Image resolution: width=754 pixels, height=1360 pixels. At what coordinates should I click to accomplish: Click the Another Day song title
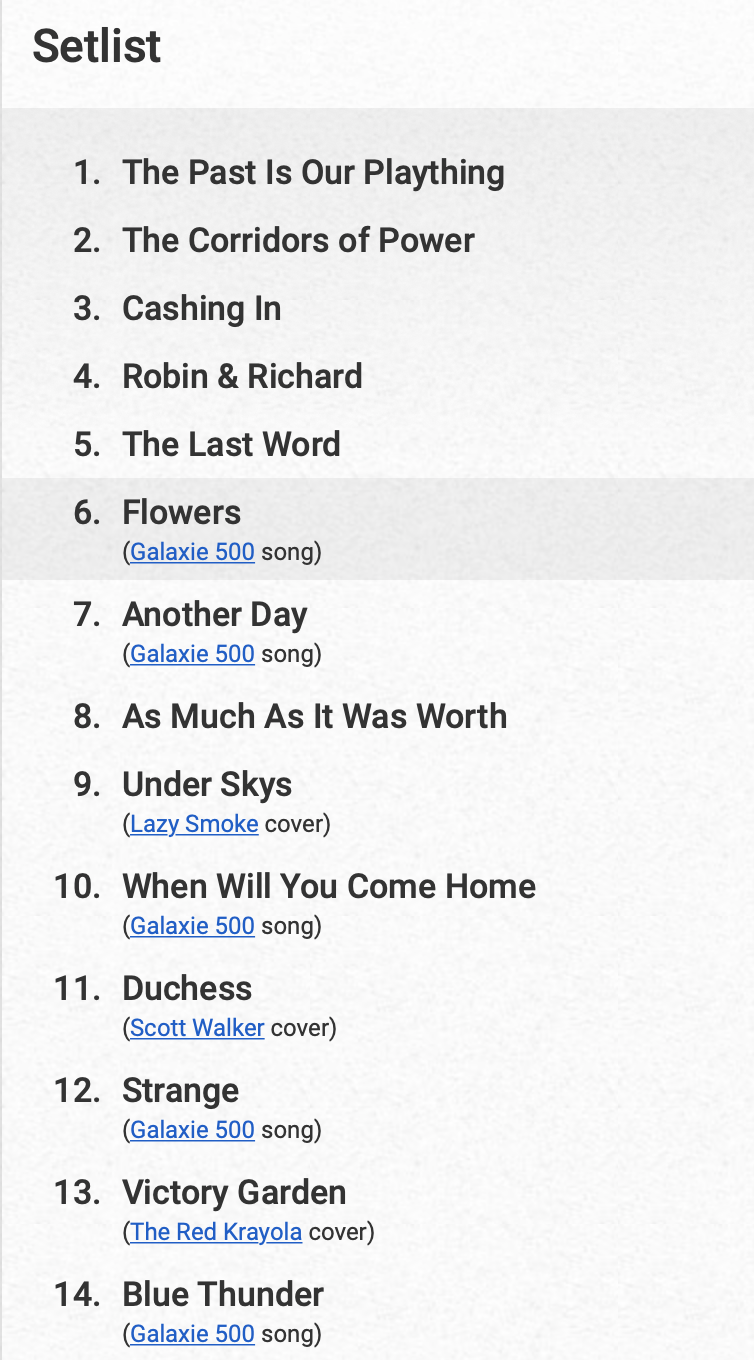click(x=215, y=614)
